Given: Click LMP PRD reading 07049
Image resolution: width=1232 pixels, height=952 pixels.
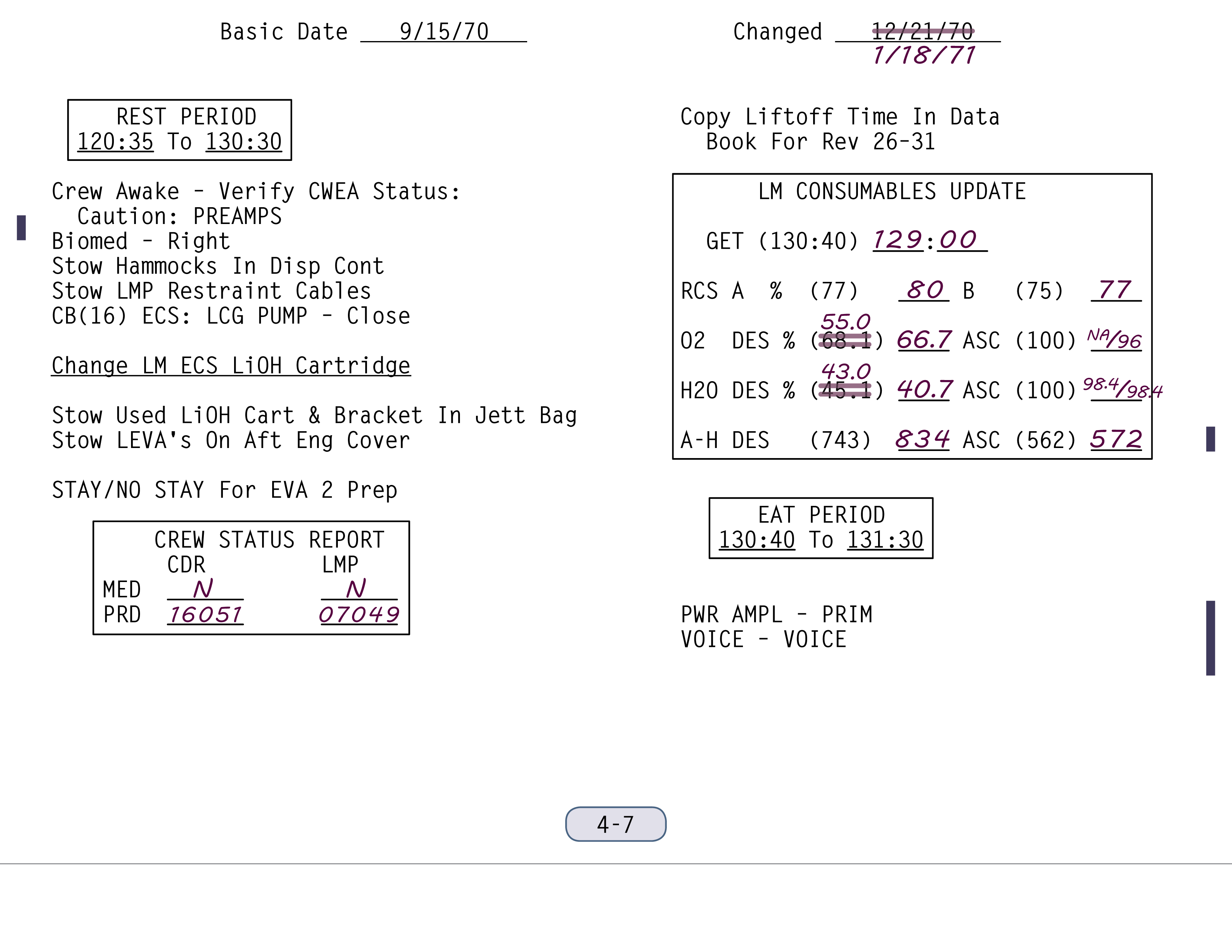Looking at the screenshot, I should [359, 614].
